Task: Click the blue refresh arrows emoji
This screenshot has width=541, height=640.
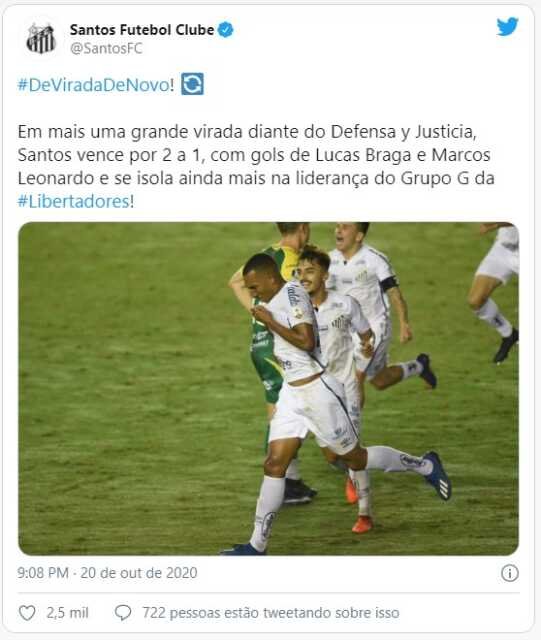Action: [192, 84]
